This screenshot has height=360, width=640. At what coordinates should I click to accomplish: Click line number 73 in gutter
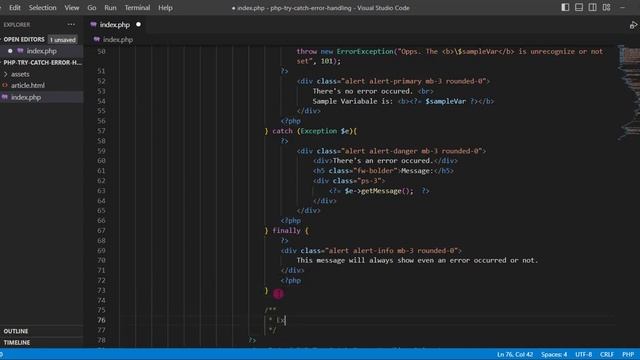101,290
